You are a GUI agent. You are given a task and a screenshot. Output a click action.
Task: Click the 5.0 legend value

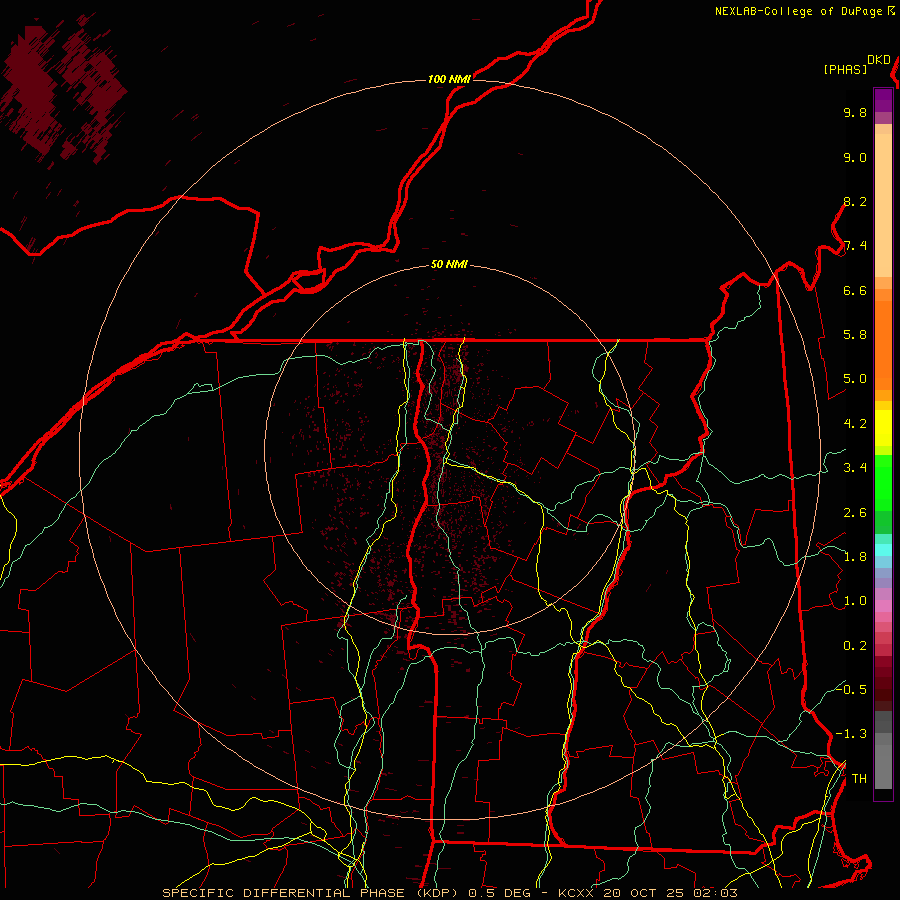(x=855, y=379)
